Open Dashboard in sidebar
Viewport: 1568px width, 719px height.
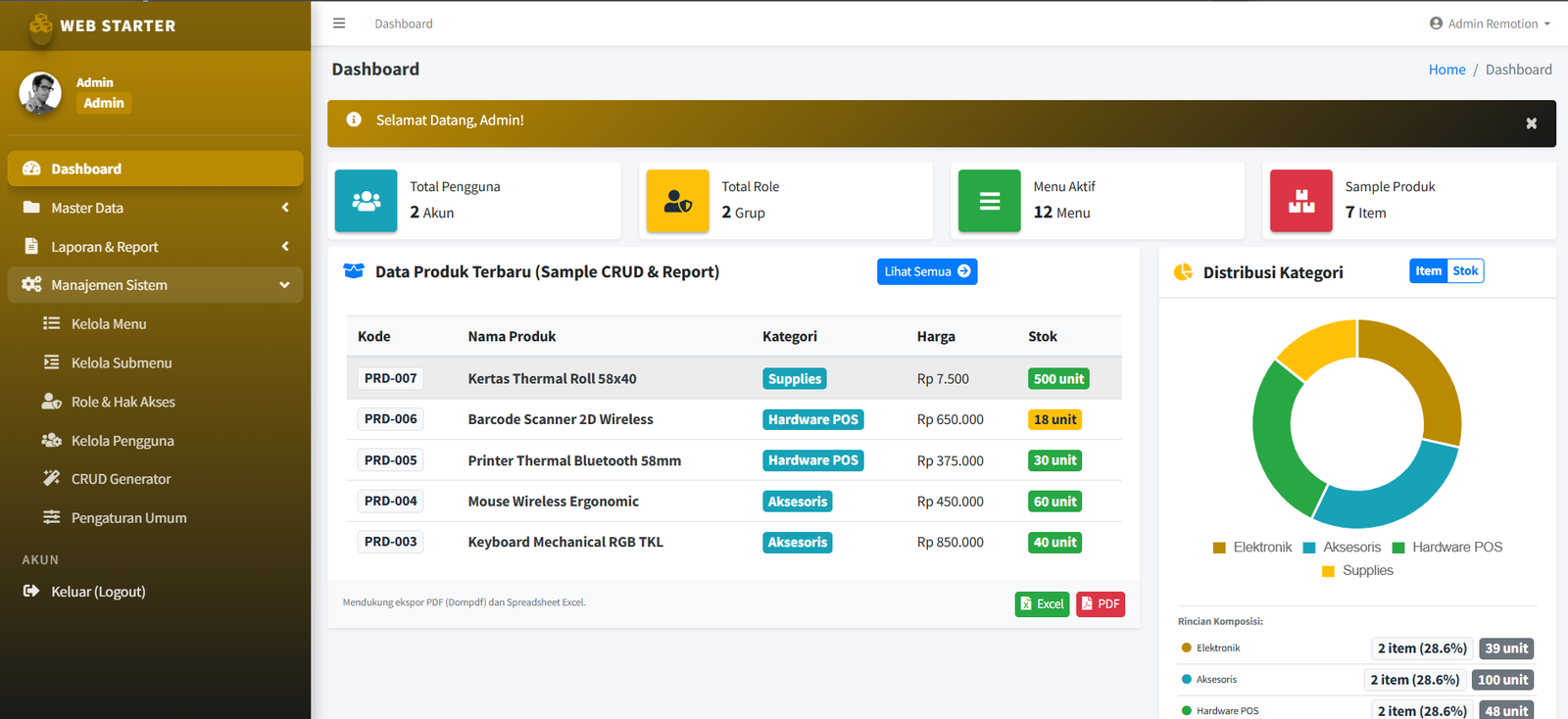point(156,168)
